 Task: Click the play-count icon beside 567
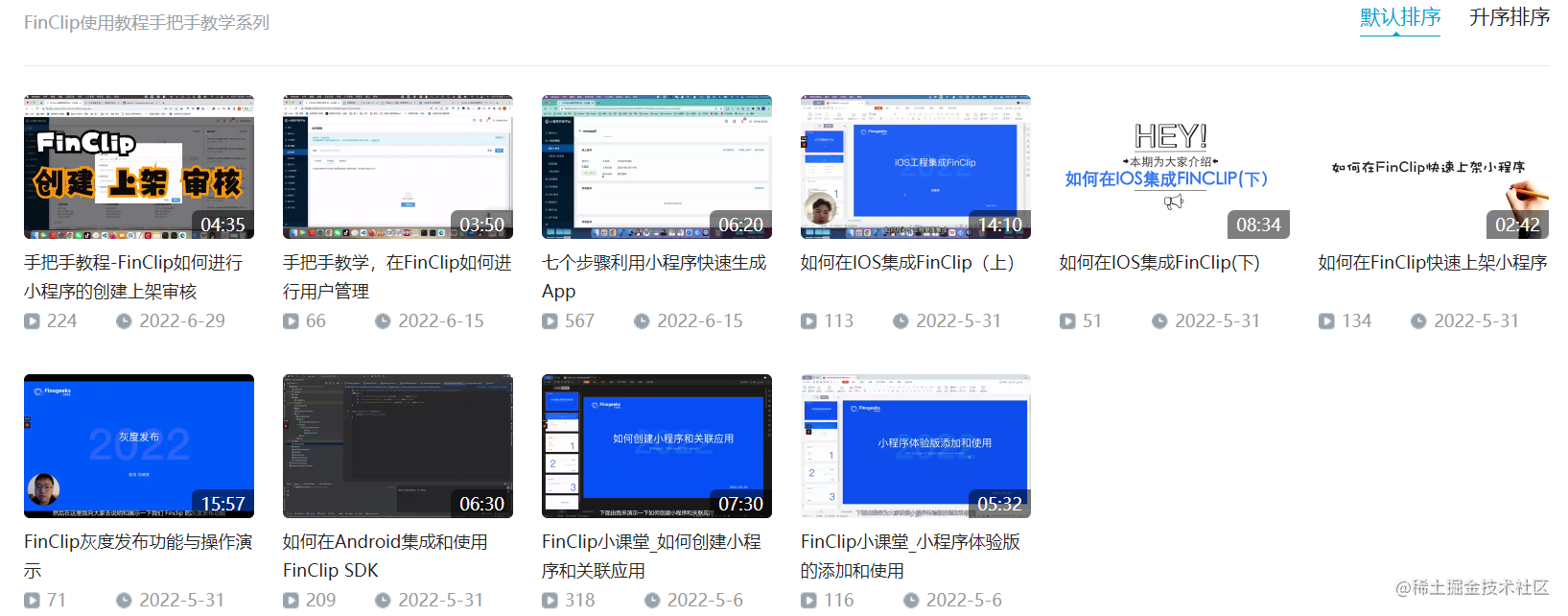(550, 321)
